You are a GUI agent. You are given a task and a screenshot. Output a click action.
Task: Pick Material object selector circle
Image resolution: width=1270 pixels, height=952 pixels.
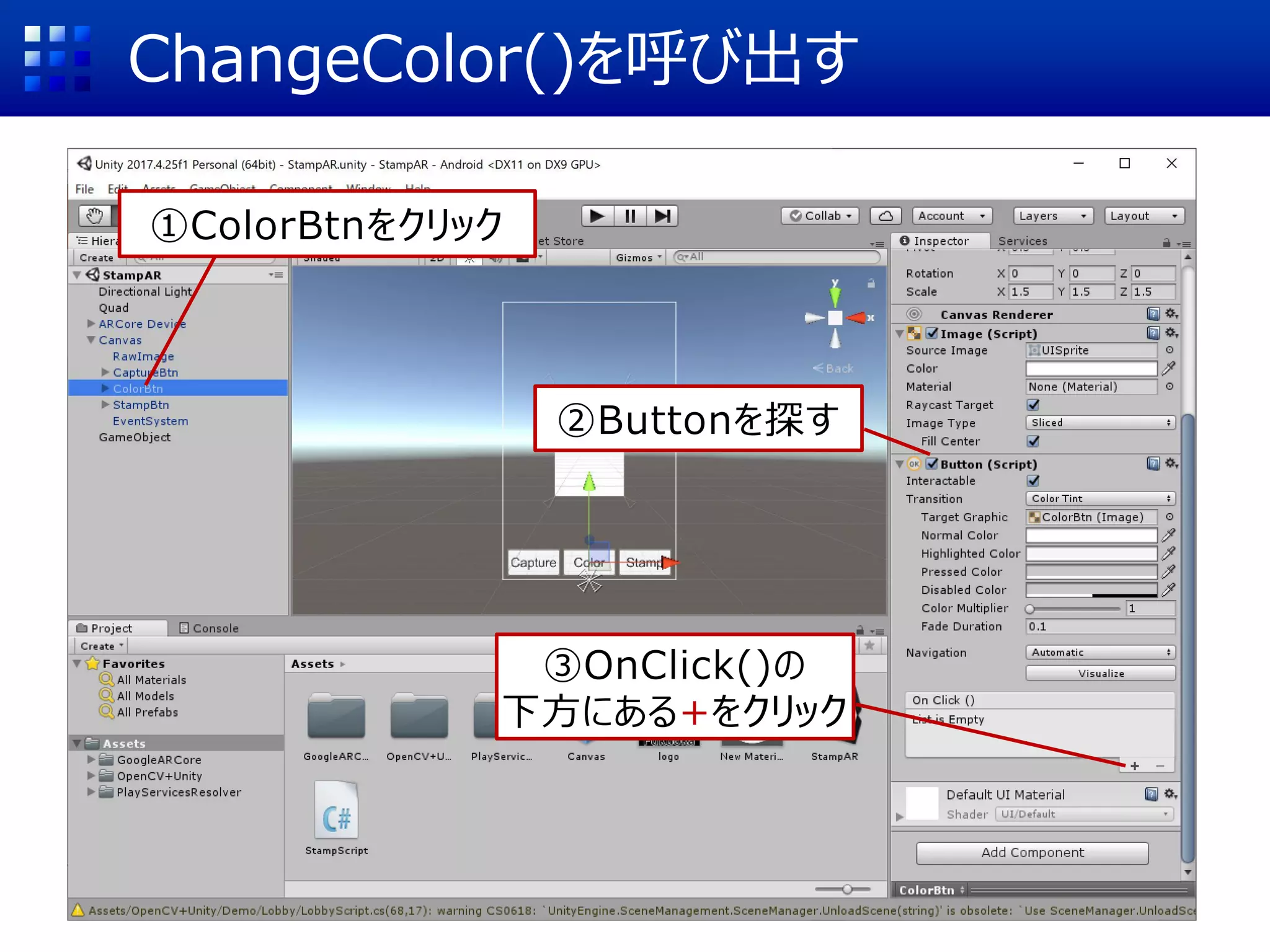click(1169, 387)
